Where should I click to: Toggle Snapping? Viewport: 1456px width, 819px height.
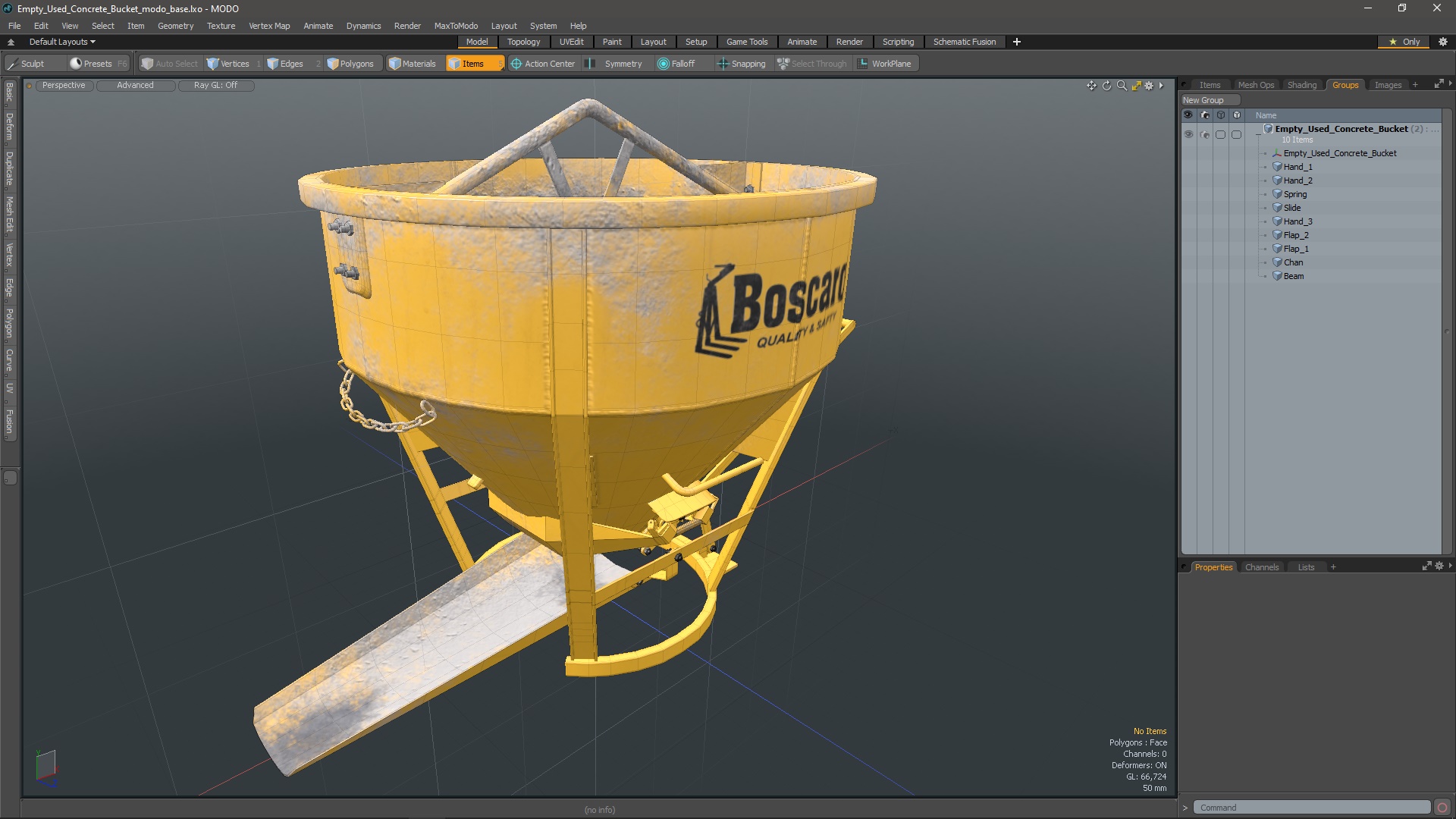[x=742, y=64]
